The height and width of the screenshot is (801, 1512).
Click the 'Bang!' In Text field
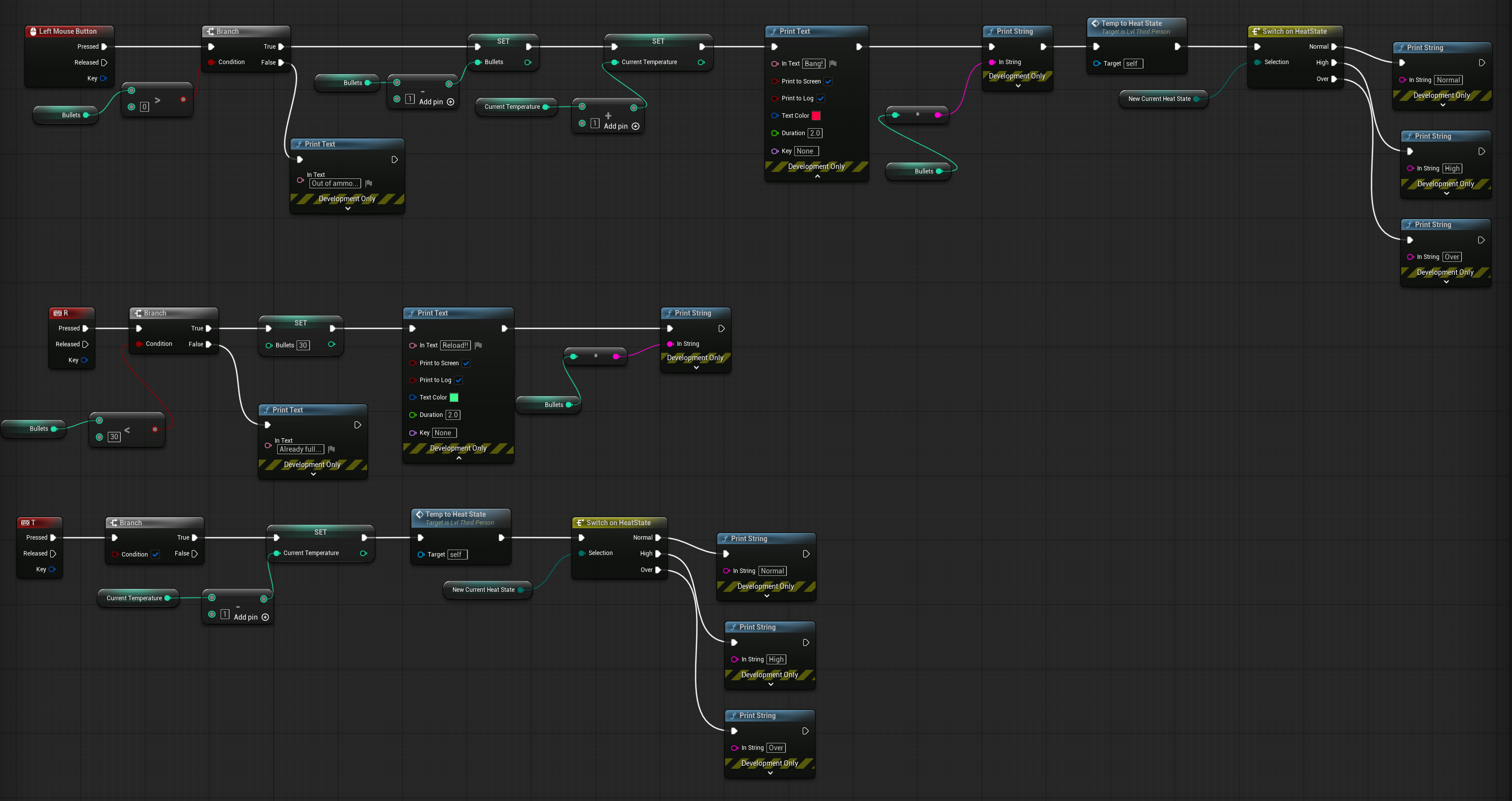click(x=814, y=64)
